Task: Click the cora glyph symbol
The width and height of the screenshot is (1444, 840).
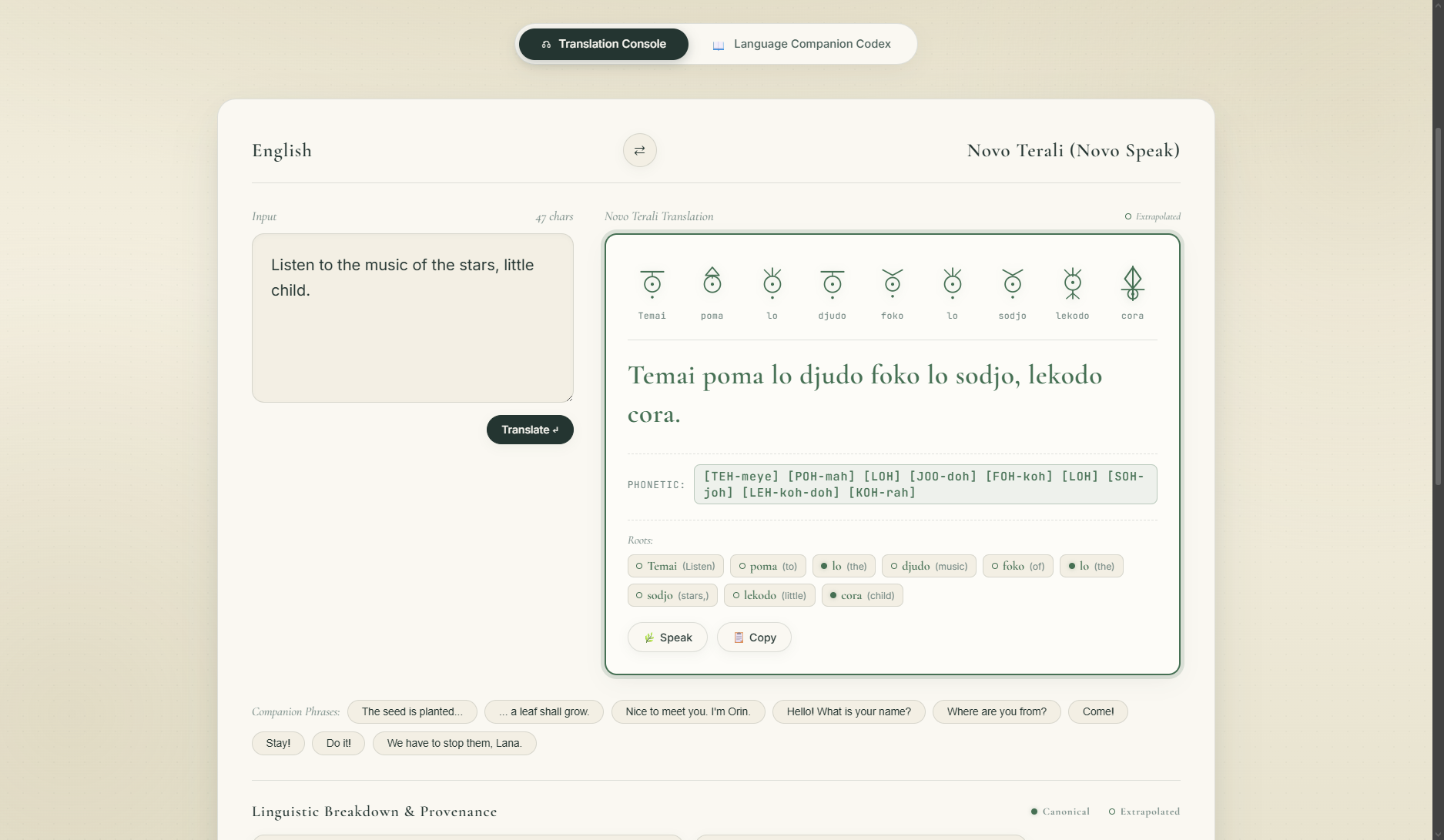Action: (1133, 284)
